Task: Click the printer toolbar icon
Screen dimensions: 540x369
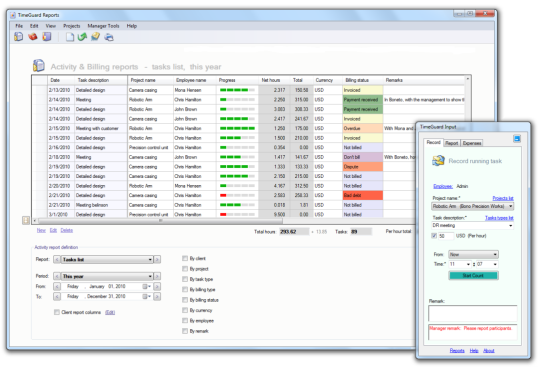Action: coord(109,37)
